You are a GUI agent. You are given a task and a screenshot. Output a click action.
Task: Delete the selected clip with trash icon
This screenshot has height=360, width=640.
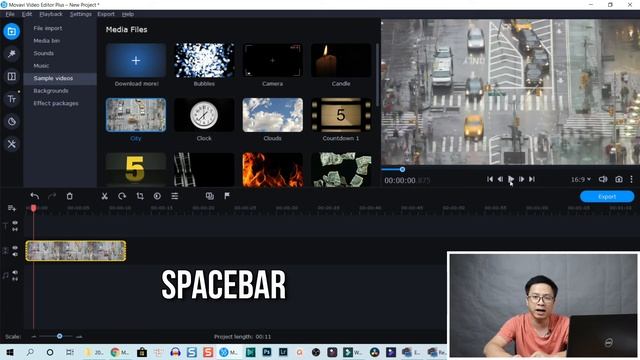[x=69, y=196]
